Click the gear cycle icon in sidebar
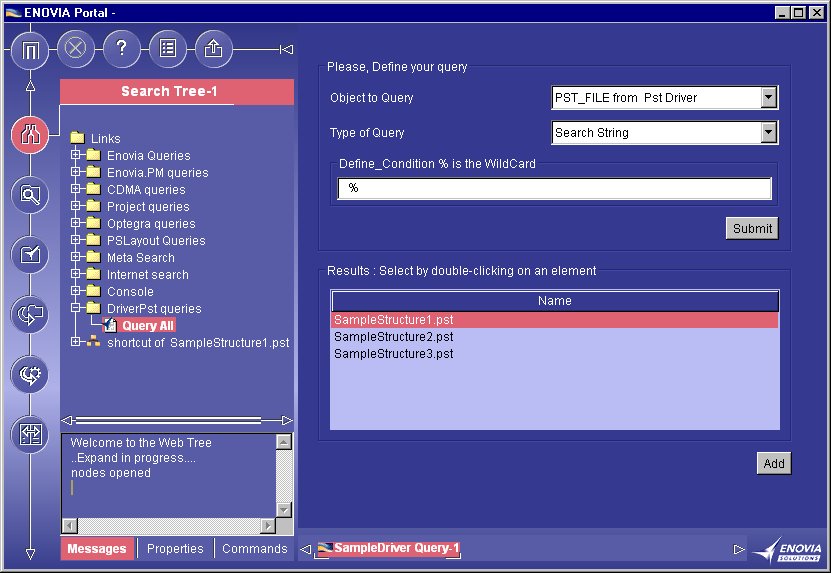Viewport: 831px width, 573px height. 30,375
